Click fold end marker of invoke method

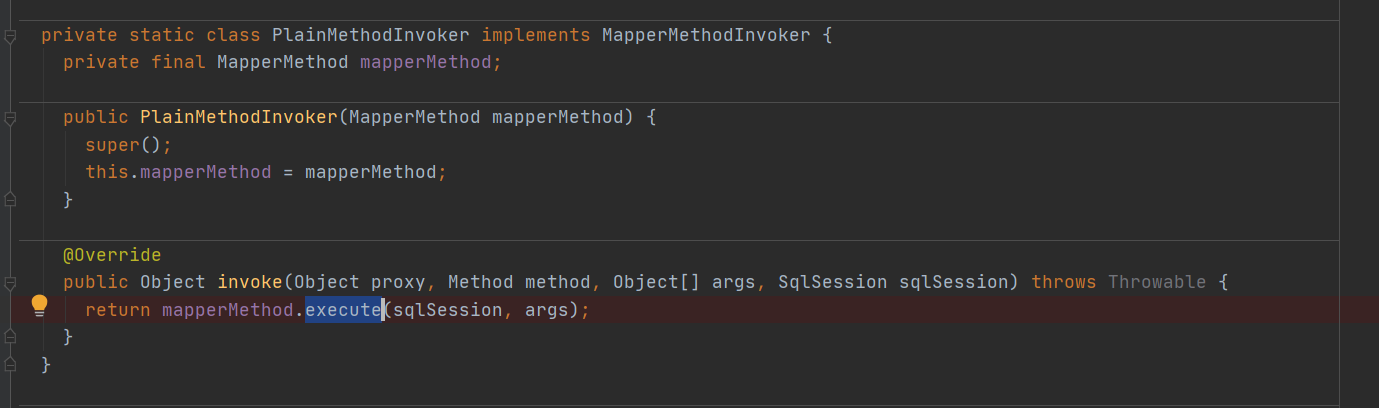[10, 337]
